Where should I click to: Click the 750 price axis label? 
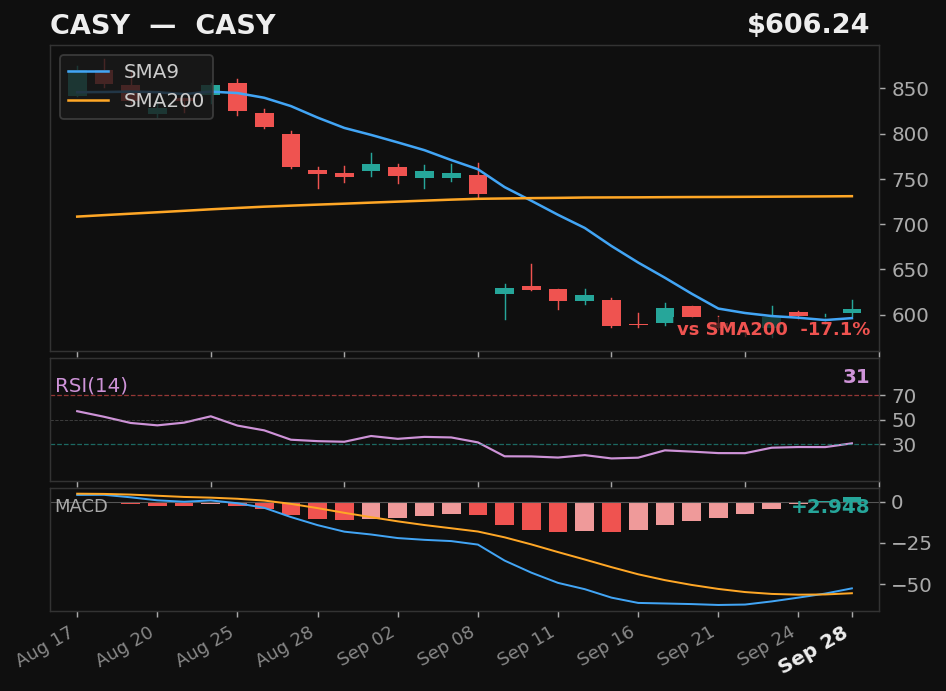(x=910, y=180)
